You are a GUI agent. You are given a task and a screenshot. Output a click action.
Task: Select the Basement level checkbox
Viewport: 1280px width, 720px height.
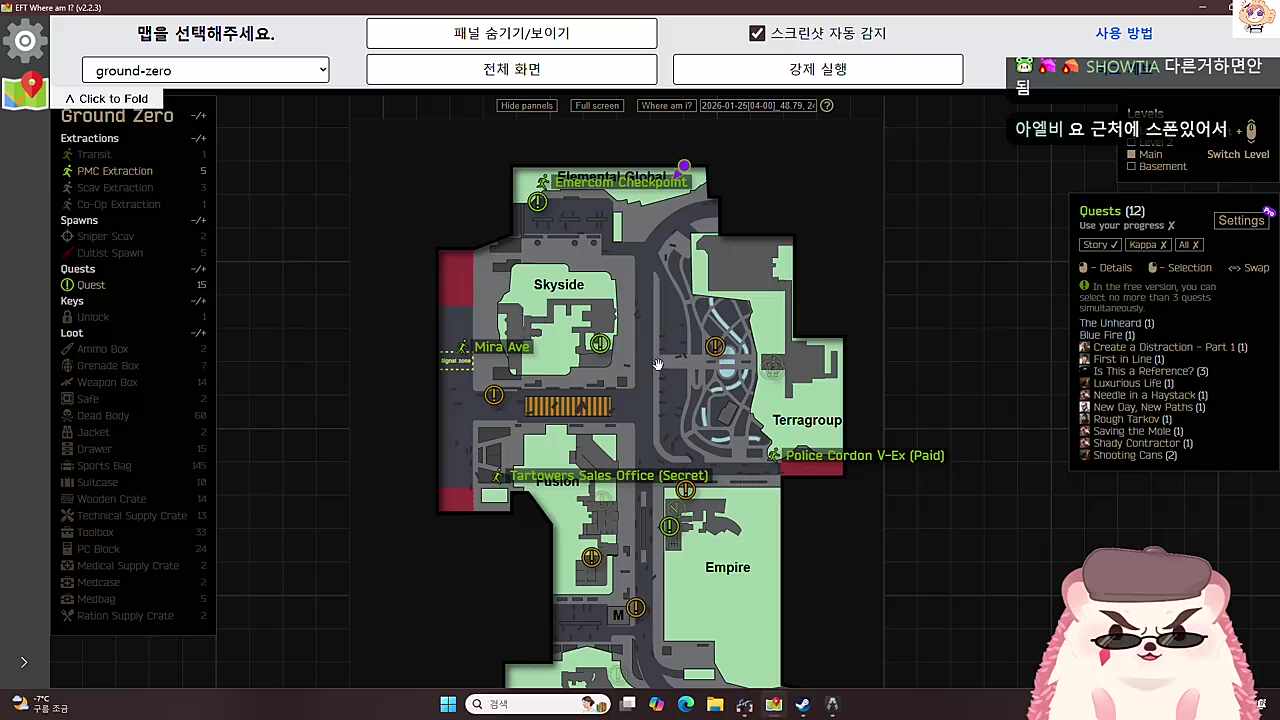pyautogui.click(x=1131, y=166)
